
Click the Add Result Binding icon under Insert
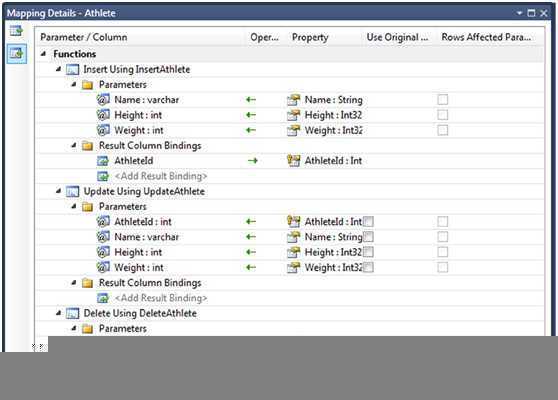[x=103, y=176]
